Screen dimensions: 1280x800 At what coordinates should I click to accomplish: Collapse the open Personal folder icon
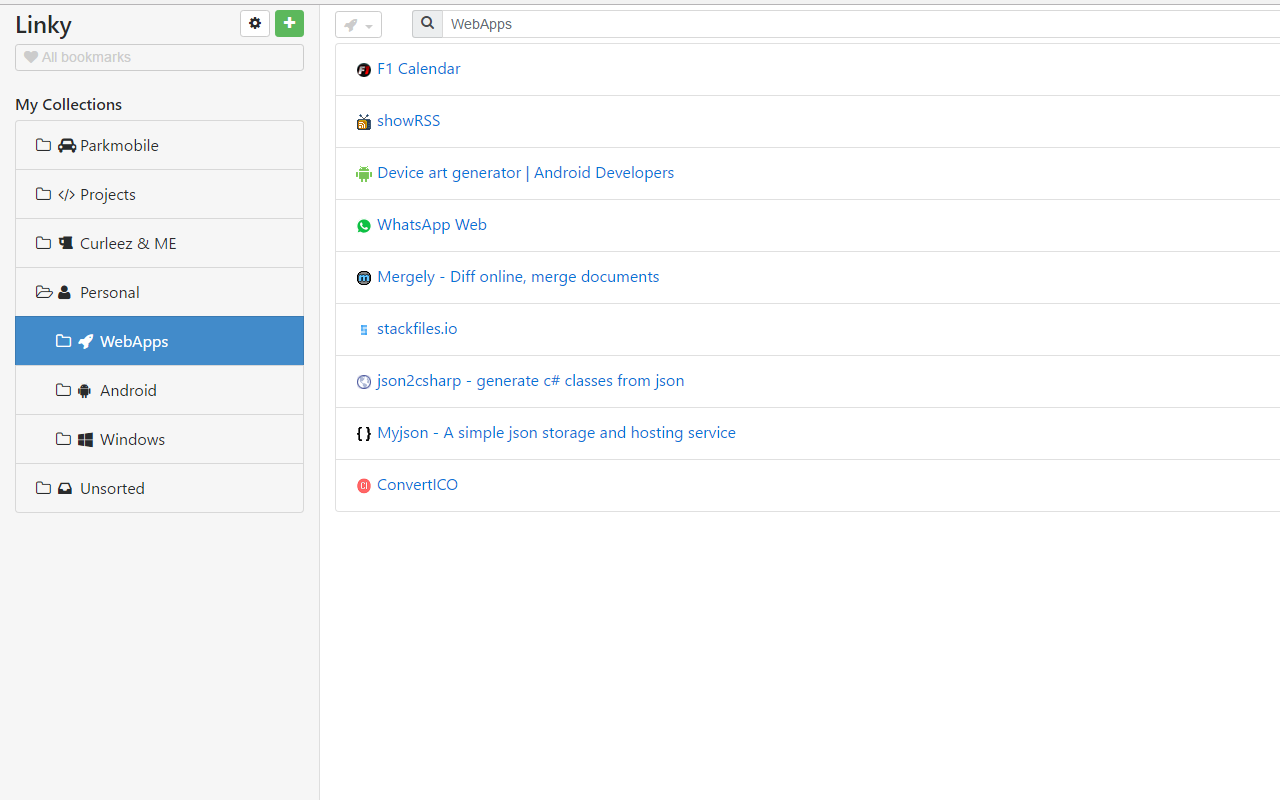pos(44,292)
